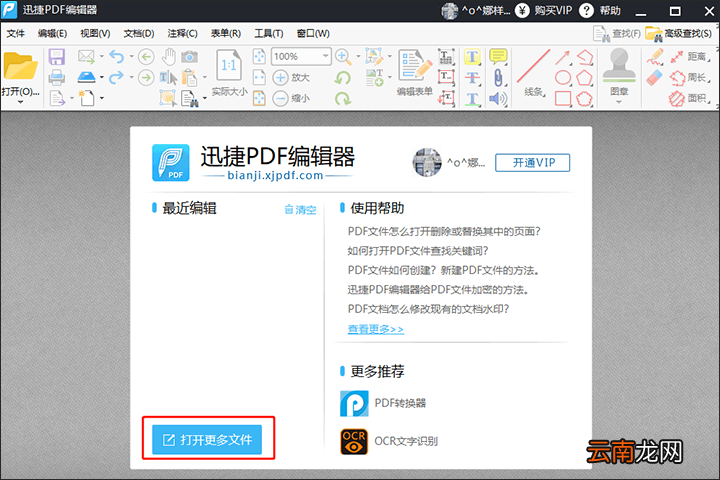This screenshot has width=720, height=480.
Task: Click the zoom out 缩小 button
Action: pyautogui.click(x=291, y=98)
